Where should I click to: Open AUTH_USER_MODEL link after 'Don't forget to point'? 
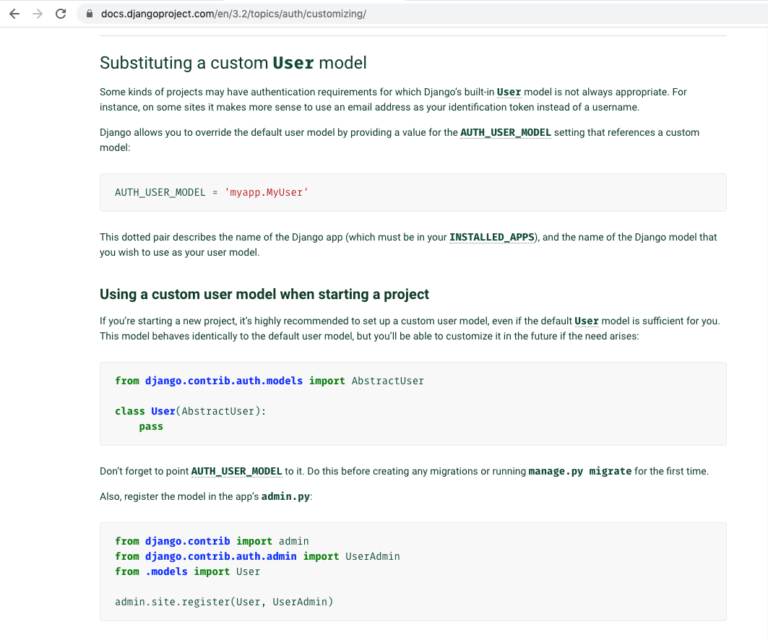pos(237,472)
